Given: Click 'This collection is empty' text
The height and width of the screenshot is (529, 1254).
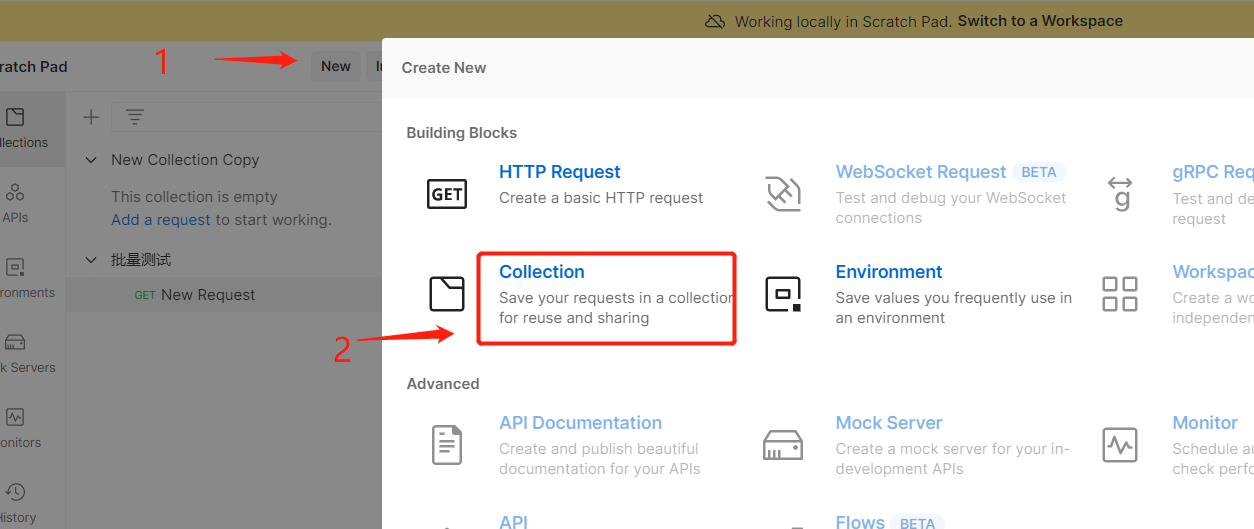Looking at the screenshot, I should (x=194, y=197).
